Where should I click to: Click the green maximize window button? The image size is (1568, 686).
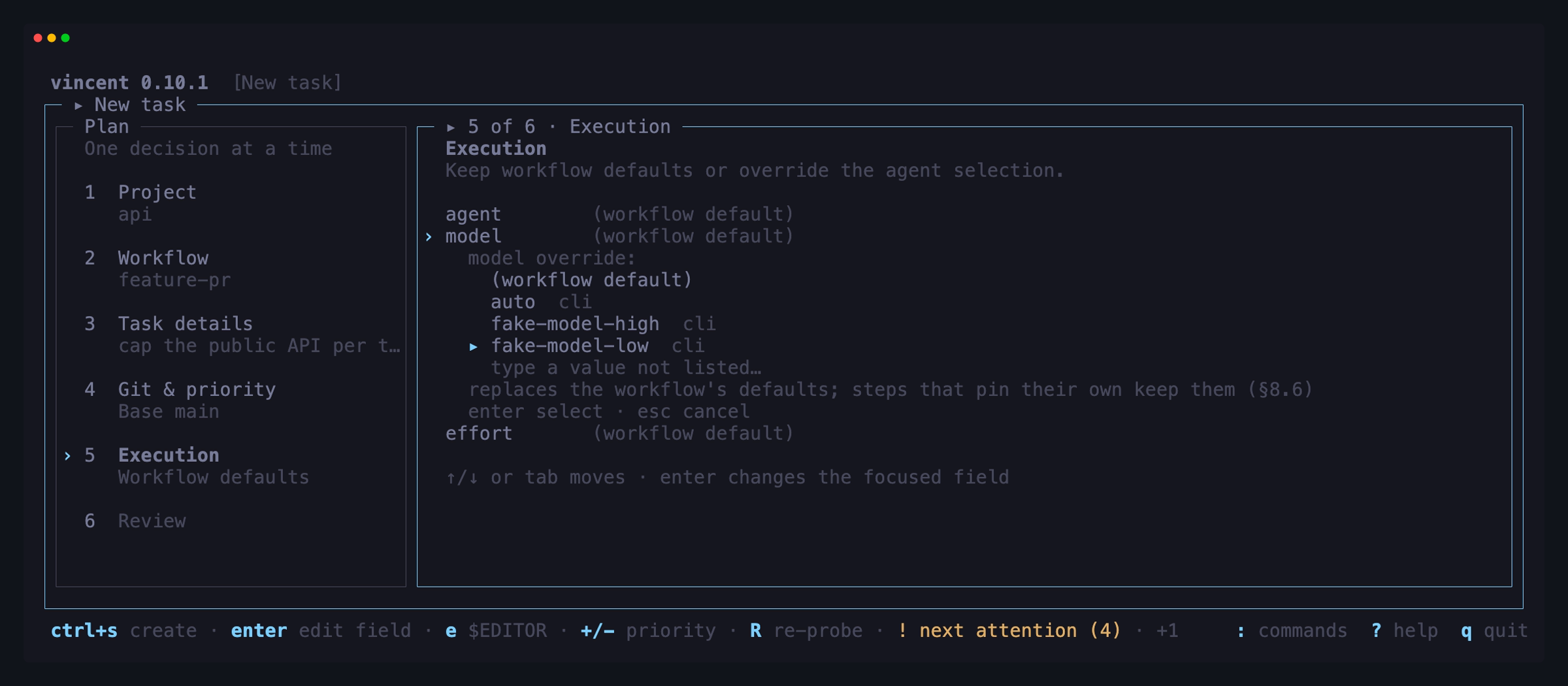tap(65, 38)
